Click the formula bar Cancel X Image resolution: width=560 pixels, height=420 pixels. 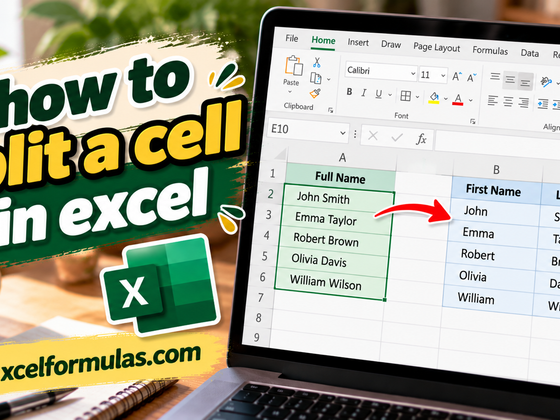373,136
